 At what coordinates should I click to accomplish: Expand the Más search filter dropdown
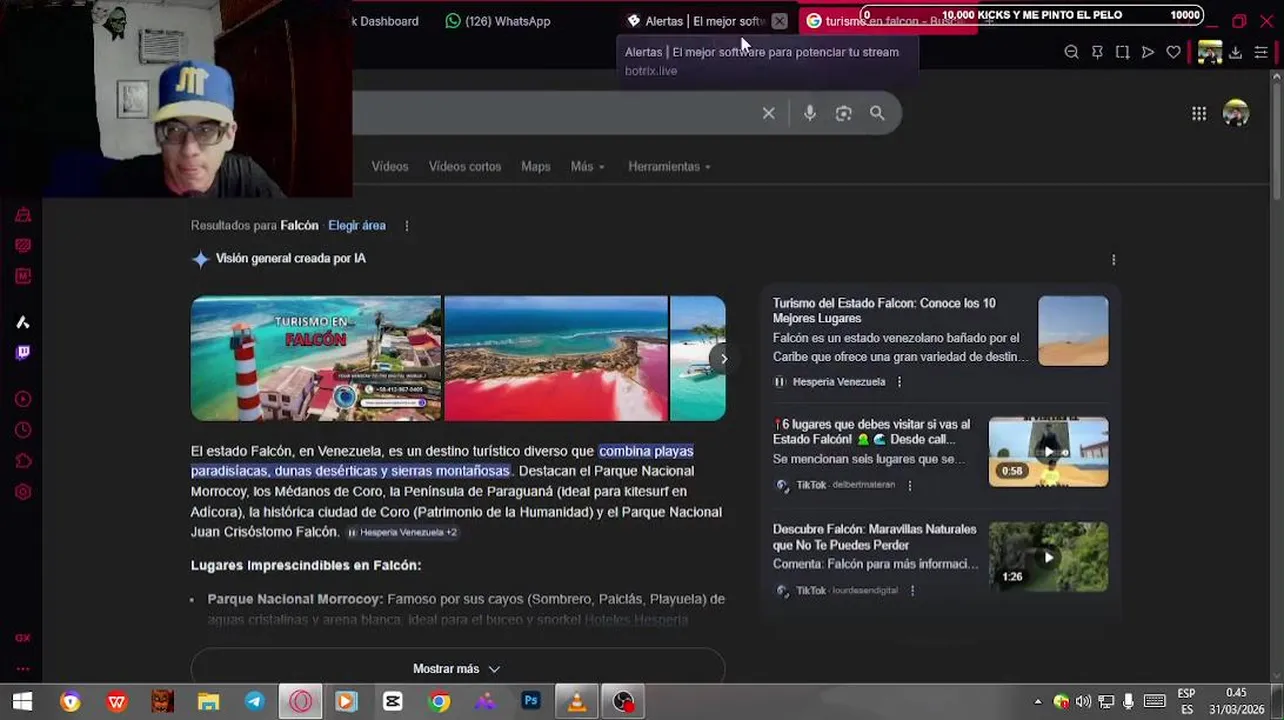(x=588, y=166)
